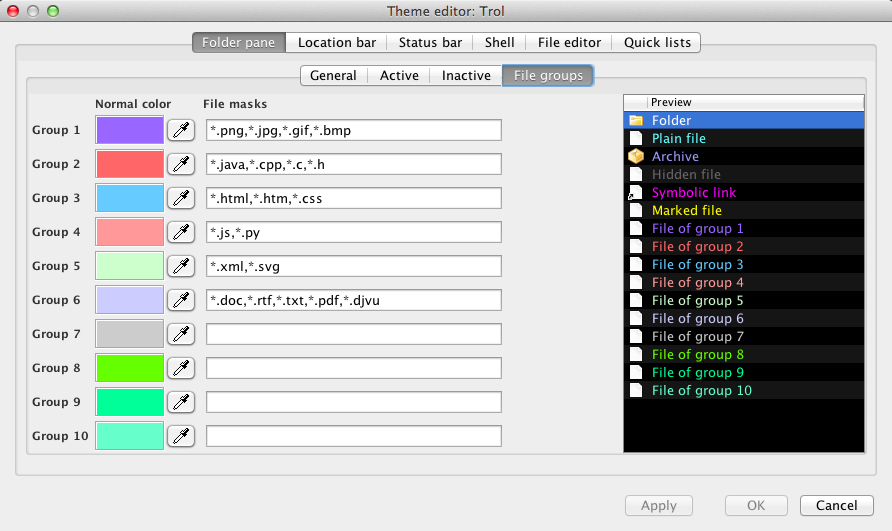The width and height of the screenshot is (892, 531).
Task: Focus the empty Group 10 file mask field
Action: coord(354,436)
